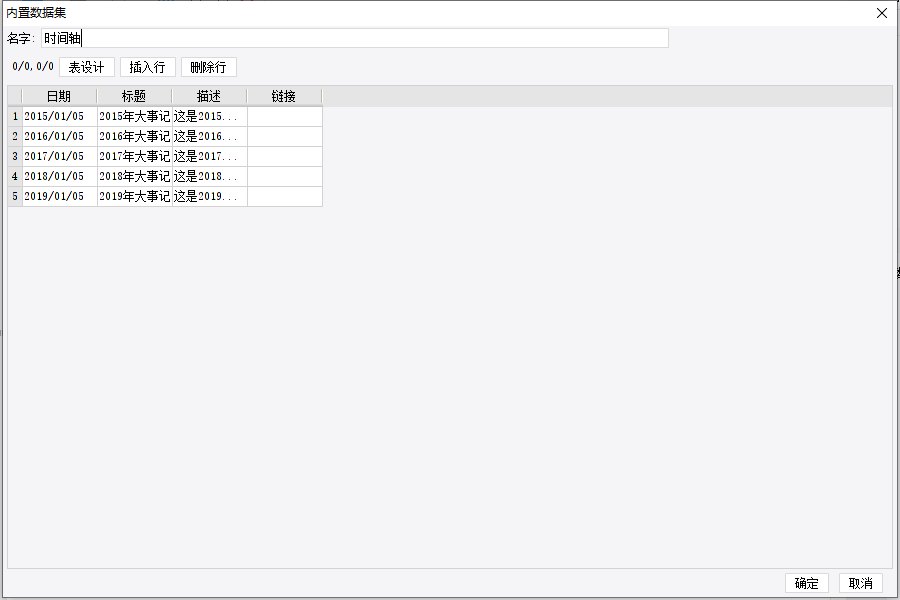Click the title cell 2018年大事记
Image resolution: width=900 pixels, height=600 pixels.
[135, 177]
